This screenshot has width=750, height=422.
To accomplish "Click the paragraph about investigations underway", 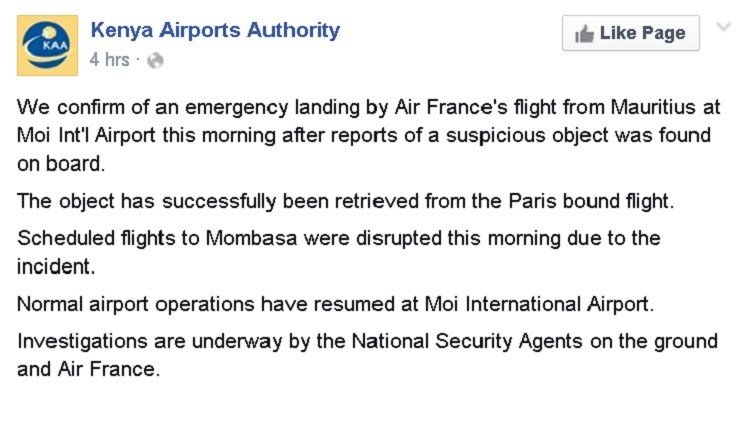I will click(x=367, y=355).
